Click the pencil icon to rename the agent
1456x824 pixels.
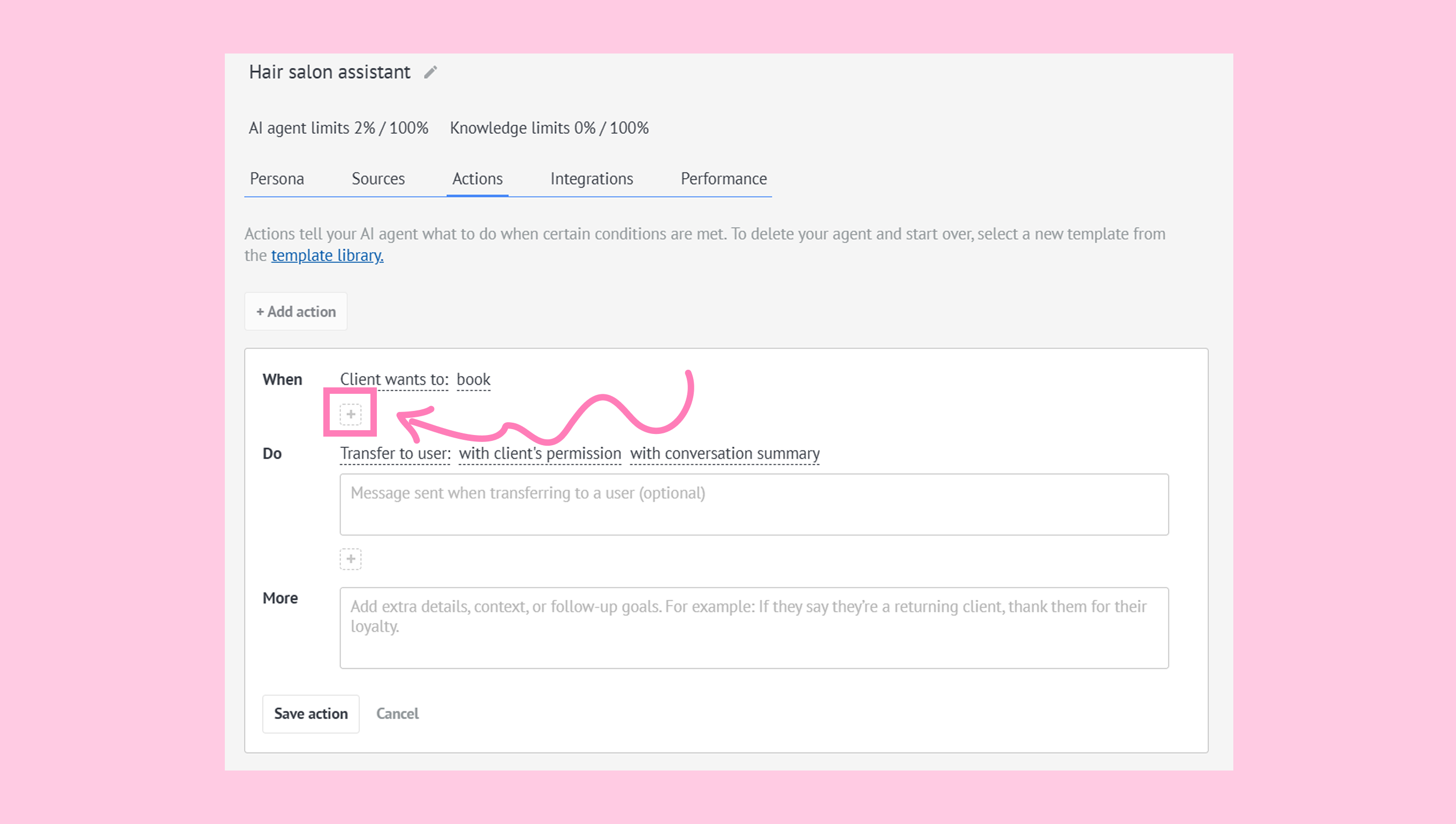coord(430,72)
